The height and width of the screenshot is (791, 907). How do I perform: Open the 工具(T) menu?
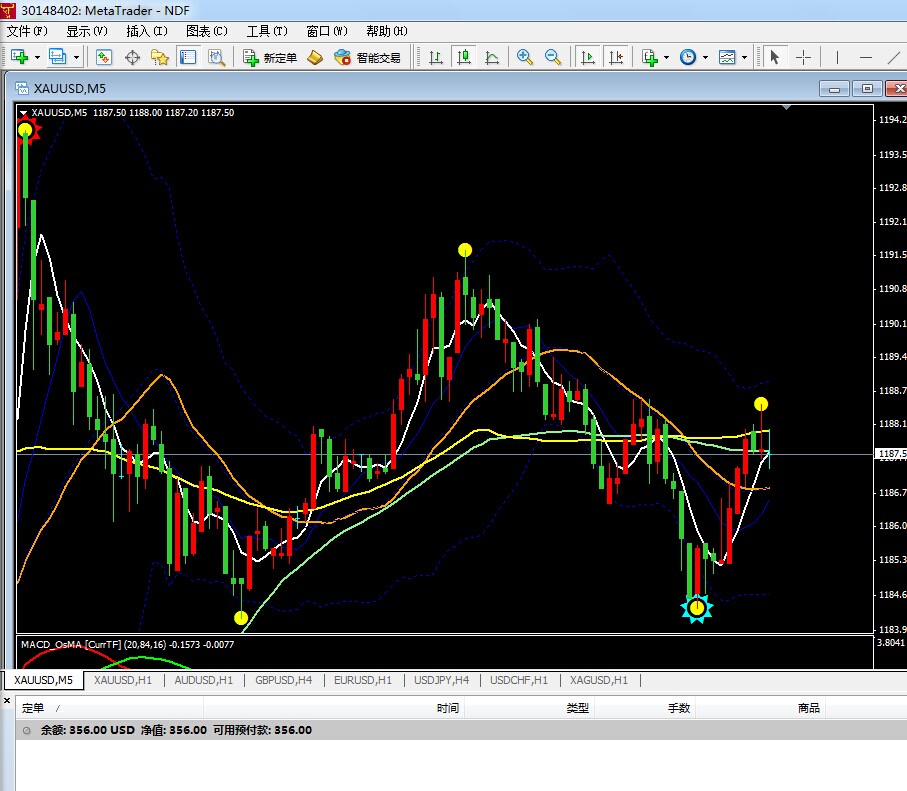[267, 31]
